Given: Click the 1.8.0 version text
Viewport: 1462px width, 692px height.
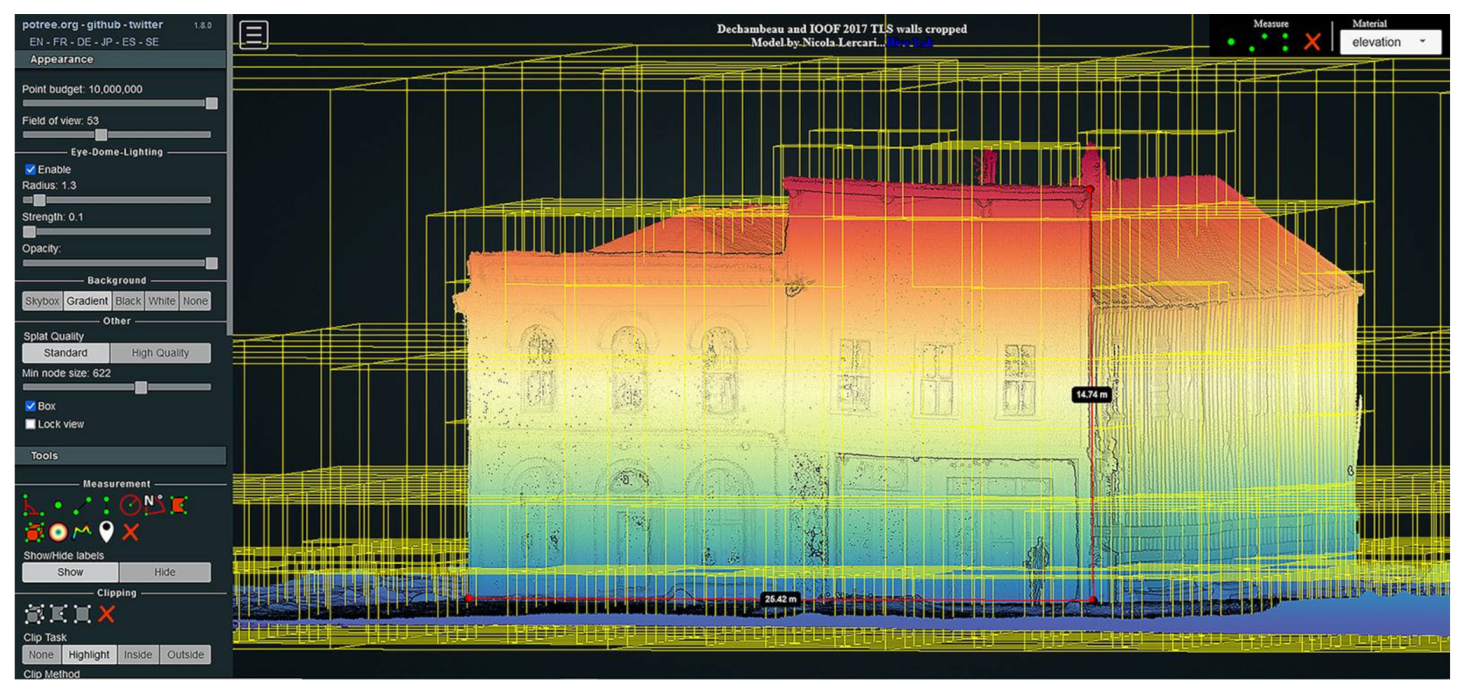Looking at the screenshot, I should pyautogui.click(x=201, y=25).
